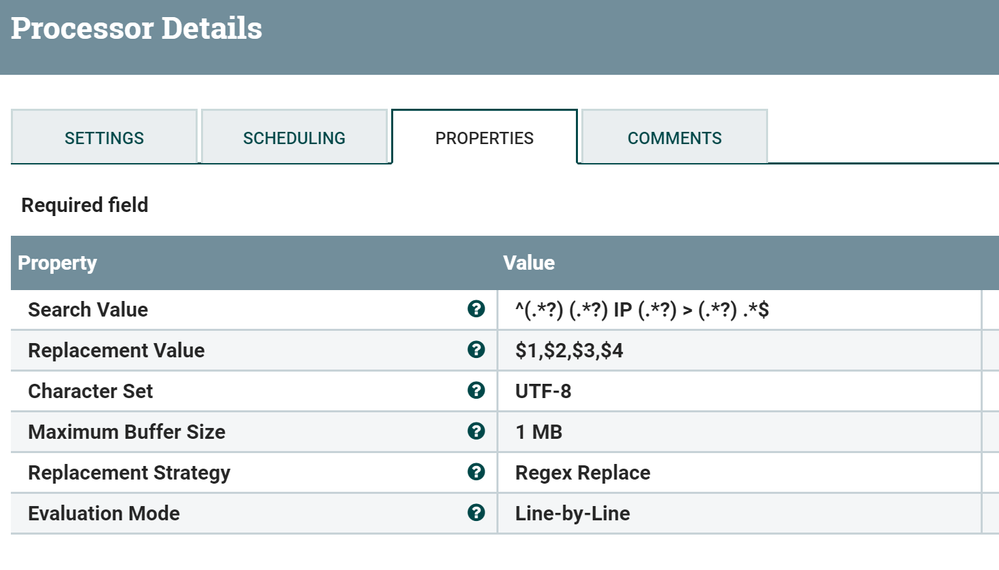Click the Property column header
The height and width of the screenshot is (570, 999).
[57, 263]
